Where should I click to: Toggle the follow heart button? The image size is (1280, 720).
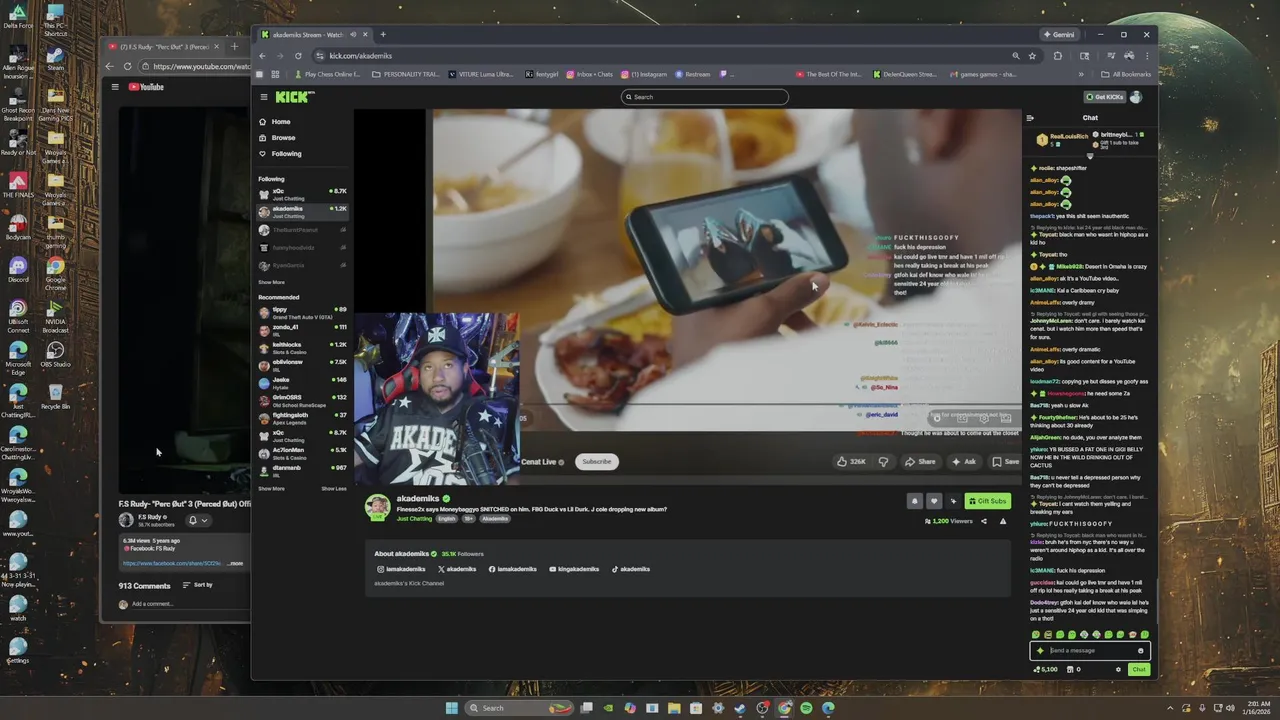point(934,501)
